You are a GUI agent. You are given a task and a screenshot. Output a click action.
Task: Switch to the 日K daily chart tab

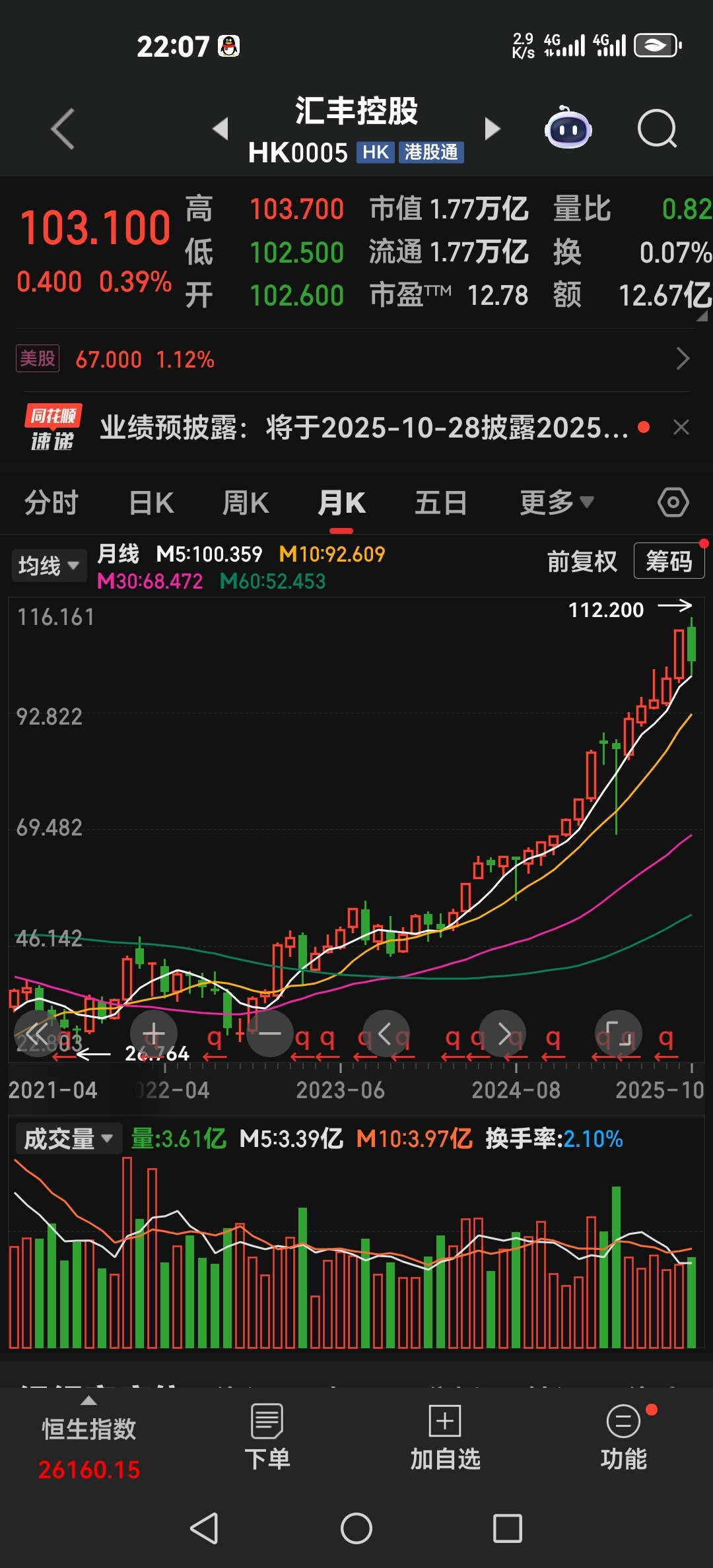pyautogui.click(x=151, y=503)
